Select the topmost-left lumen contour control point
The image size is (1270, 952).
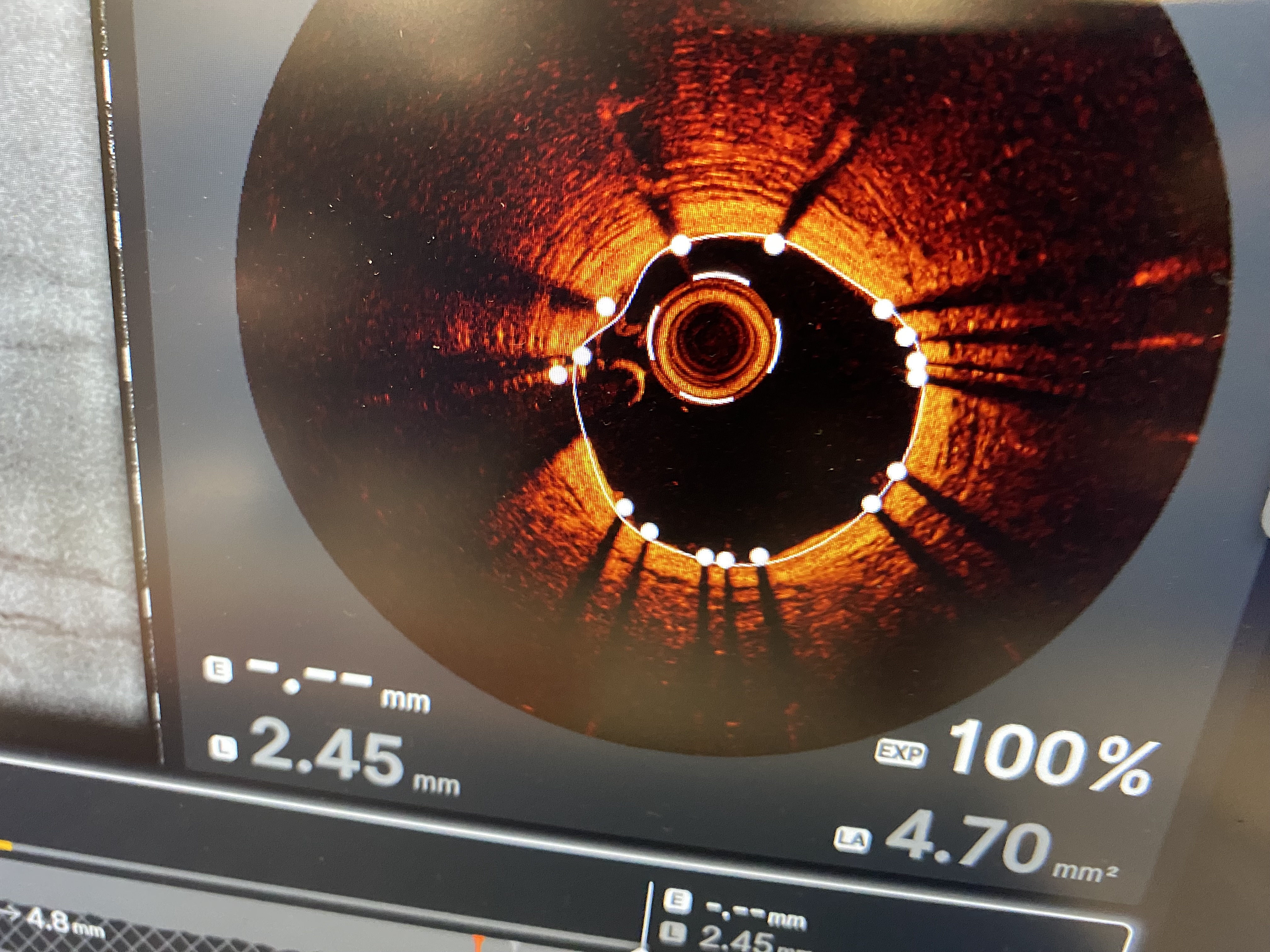(682, 246)
